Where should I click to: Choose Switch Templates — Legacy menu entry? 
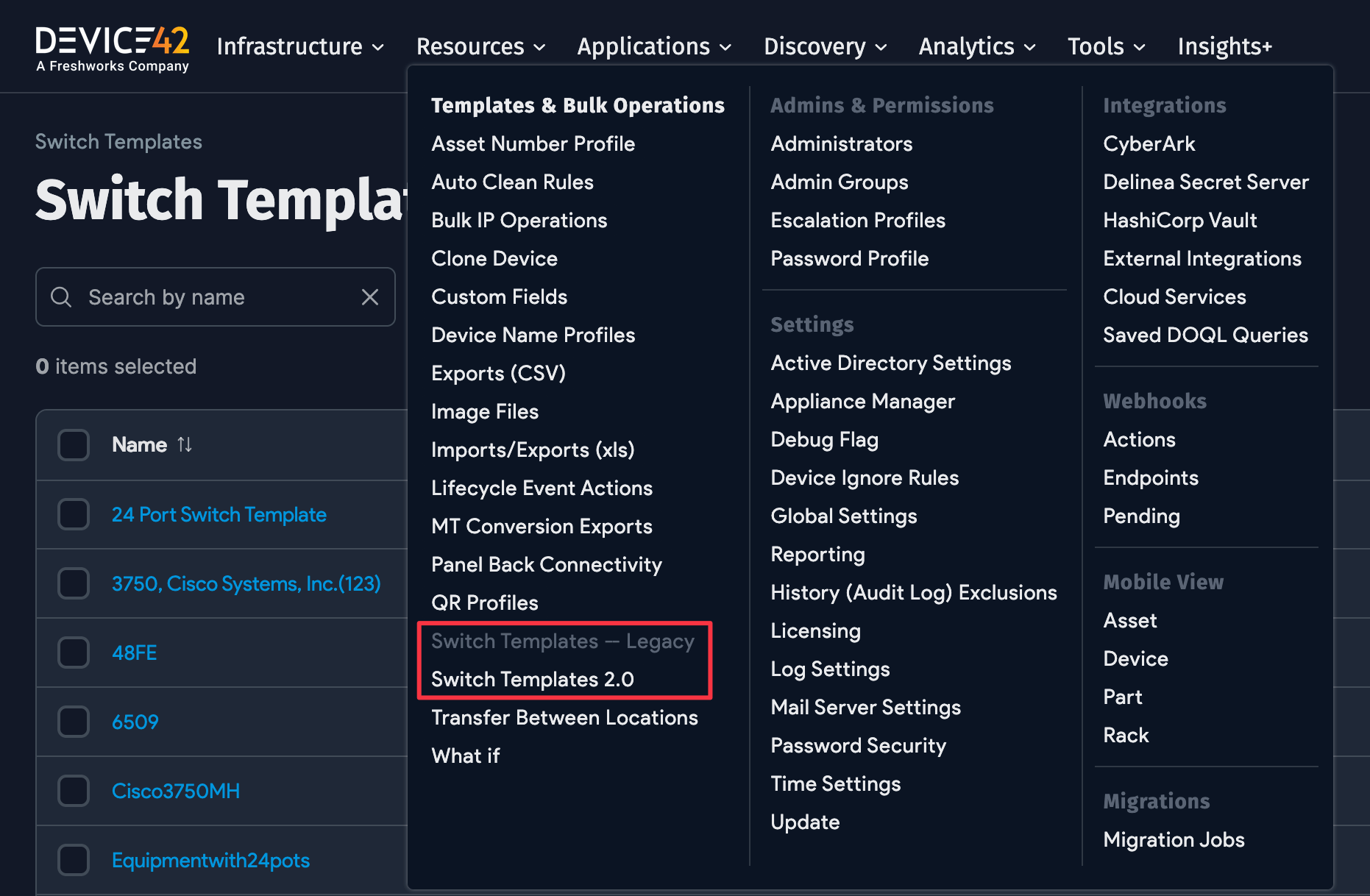pos(563,641)
